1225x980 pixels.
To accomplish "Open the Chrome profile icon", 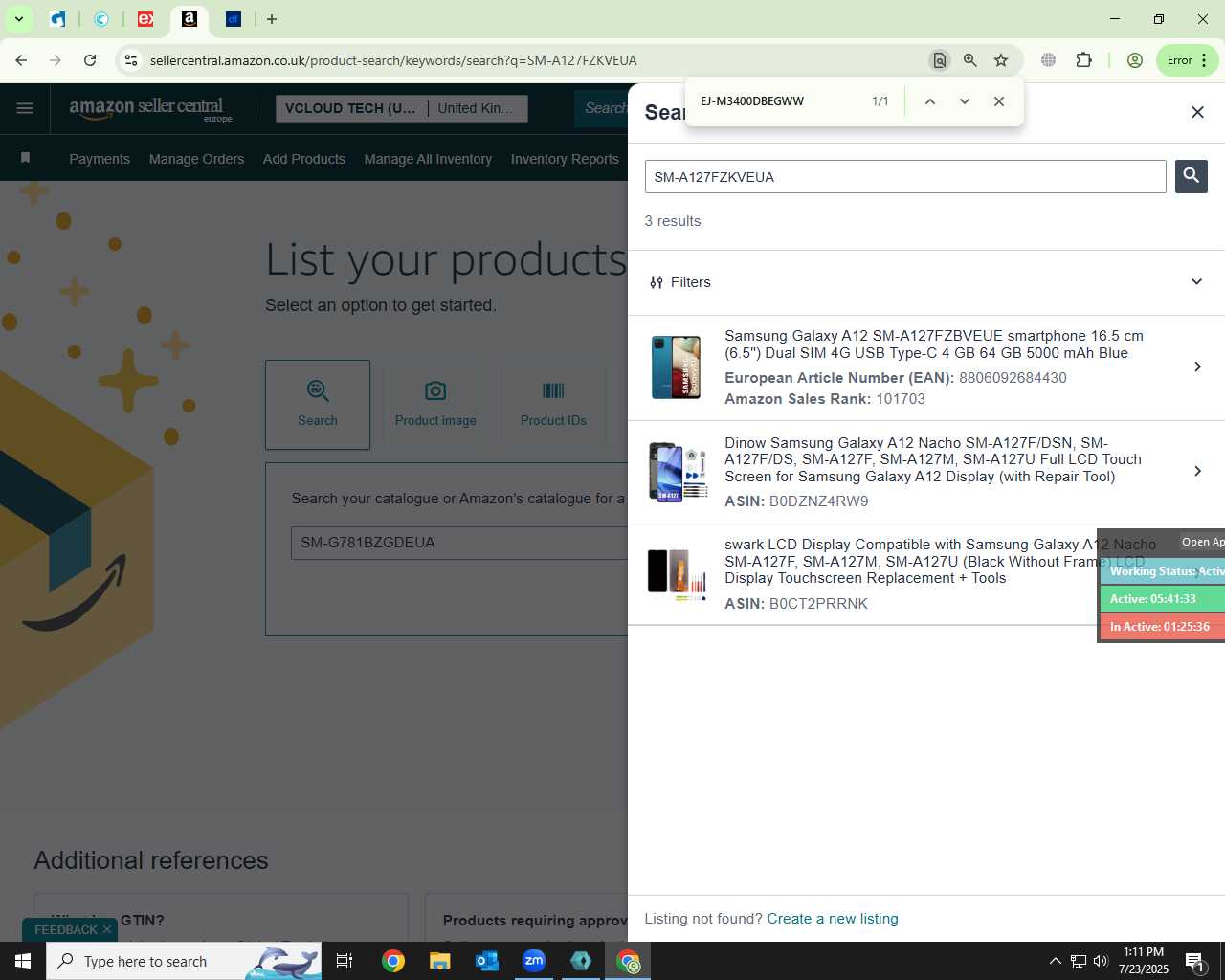I will pos(1135,60).
